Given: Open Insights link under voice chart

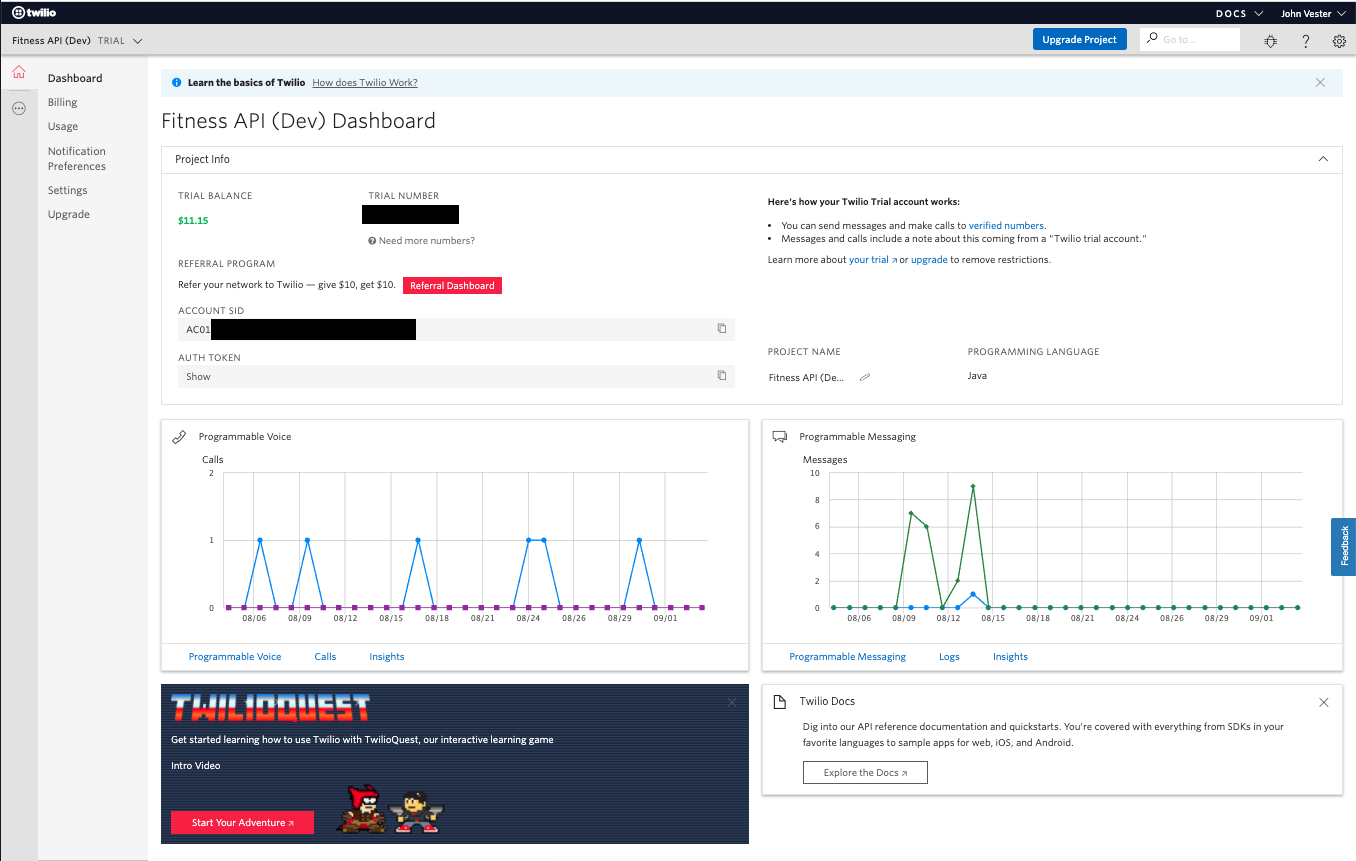Looking at the screenshot, I should (x=387, y=657).
